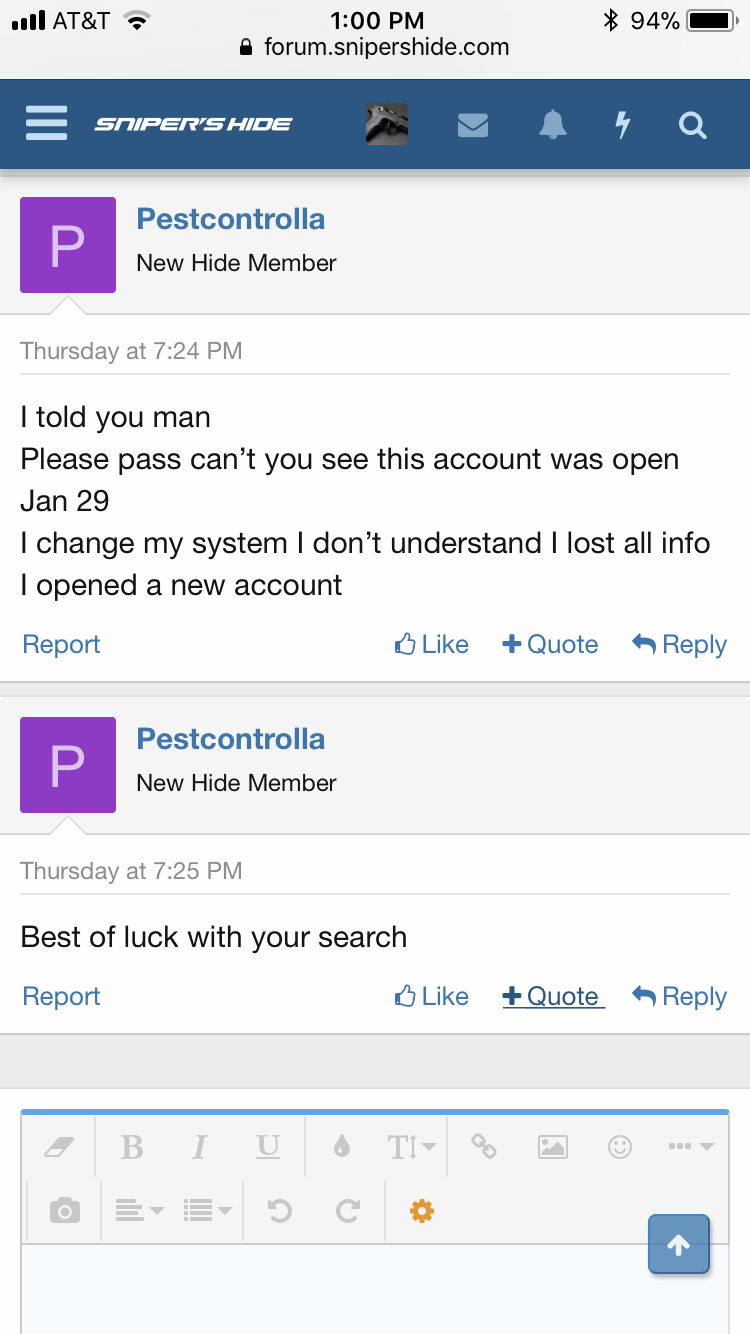Insert a link with the chain icon
This screenshot has height=1334, width=750.
[484, 1147]
